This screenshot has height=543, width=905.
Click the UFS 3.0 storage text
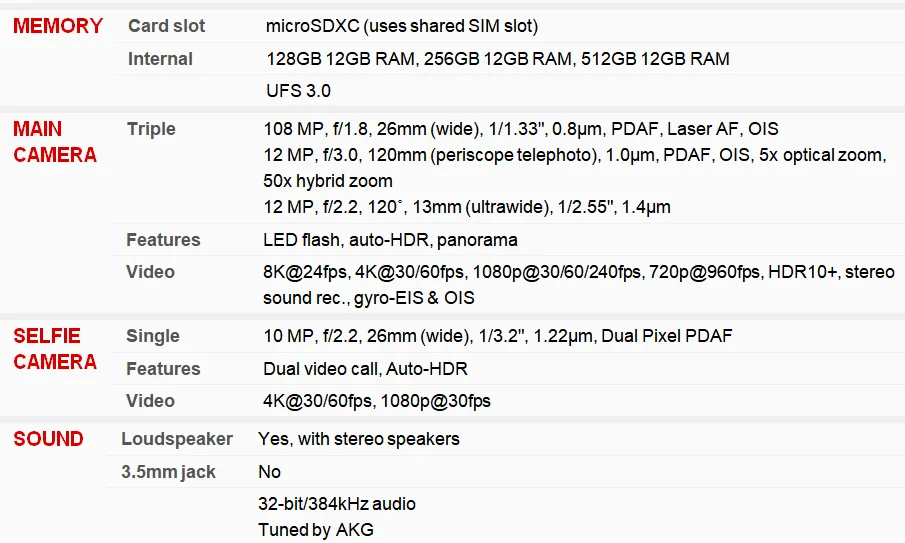coord(298,91)
